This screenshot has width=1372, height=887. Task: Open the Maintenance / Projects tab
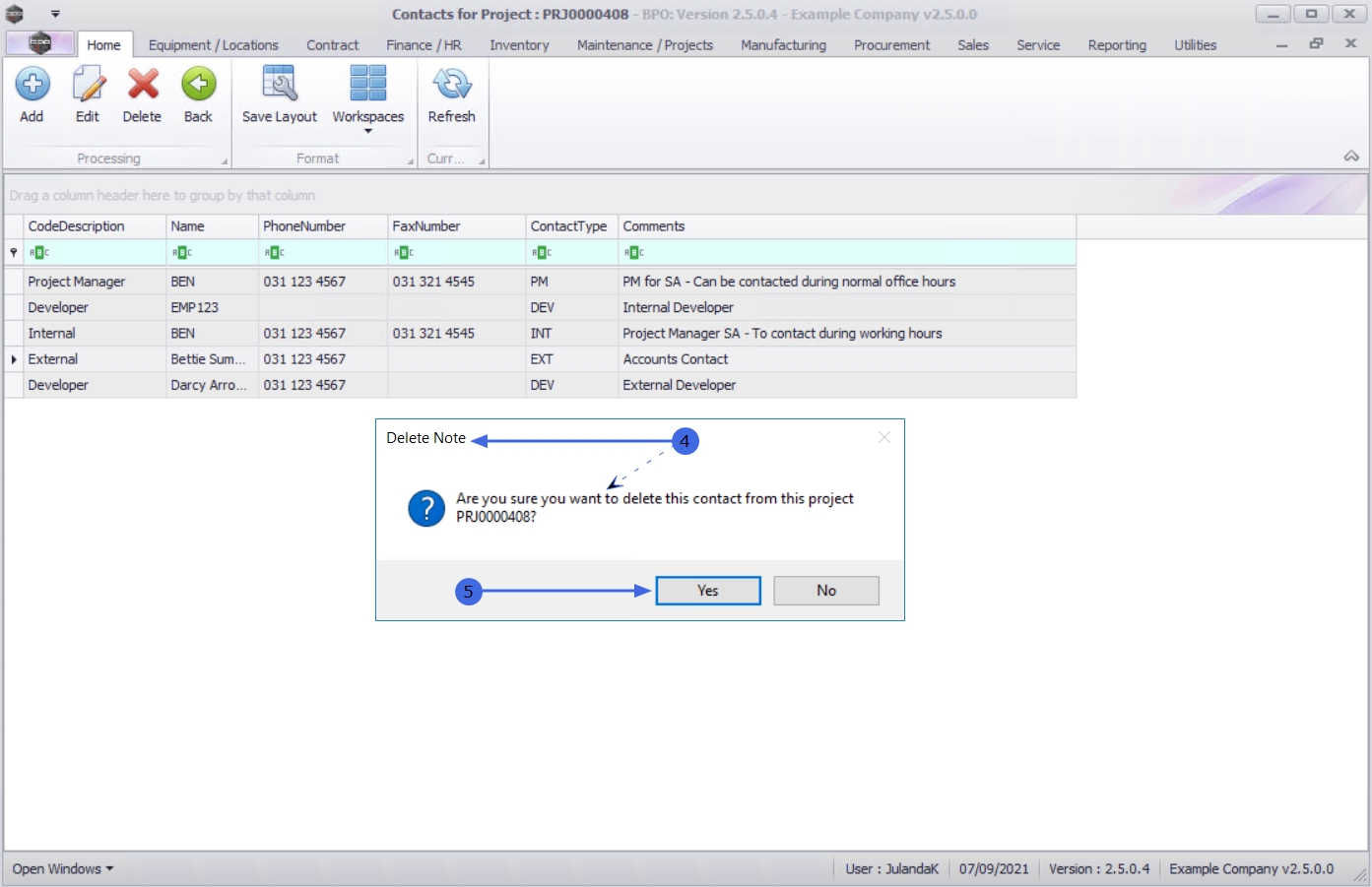coord(645,45)
